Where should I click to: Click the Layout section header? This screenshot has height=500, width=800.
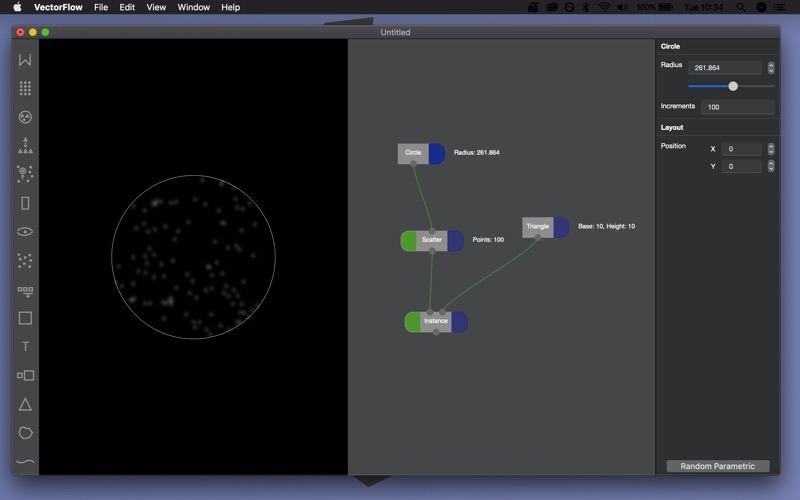point(672,128)
